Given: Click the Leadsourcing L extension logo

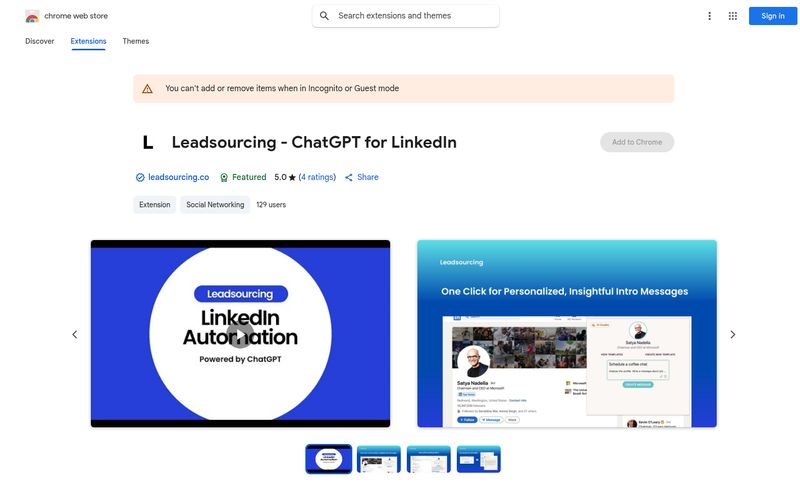Looking at the screenshot, I should pos(147,142).
